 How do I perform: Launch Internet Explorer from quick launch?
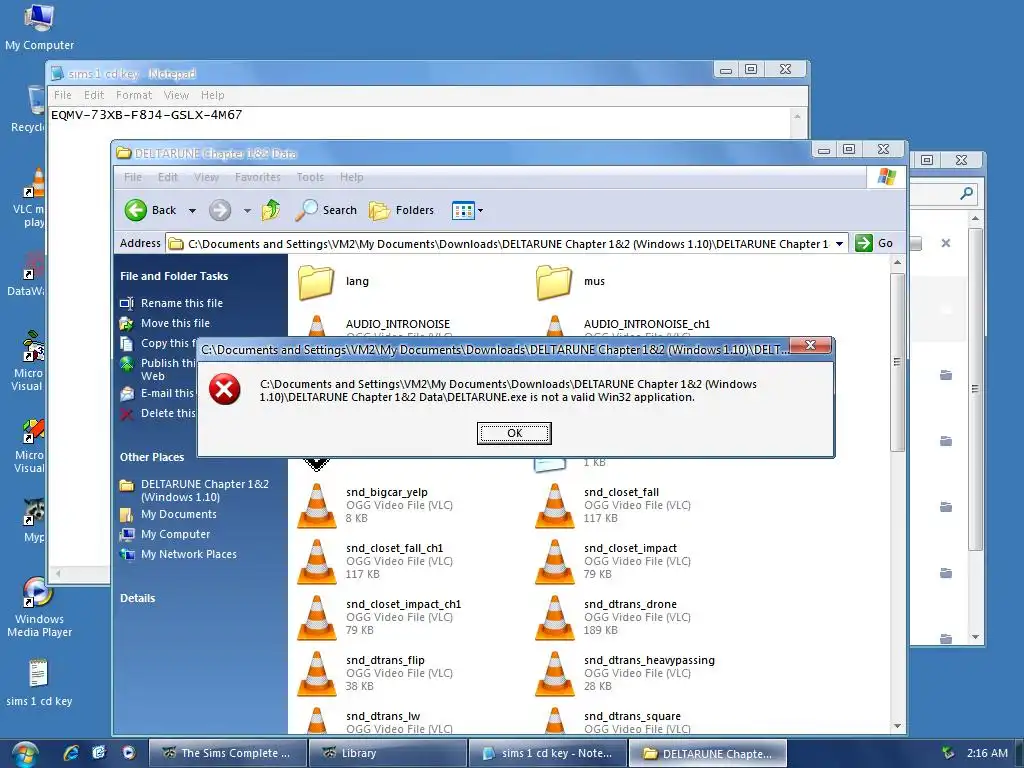[71, 753]
